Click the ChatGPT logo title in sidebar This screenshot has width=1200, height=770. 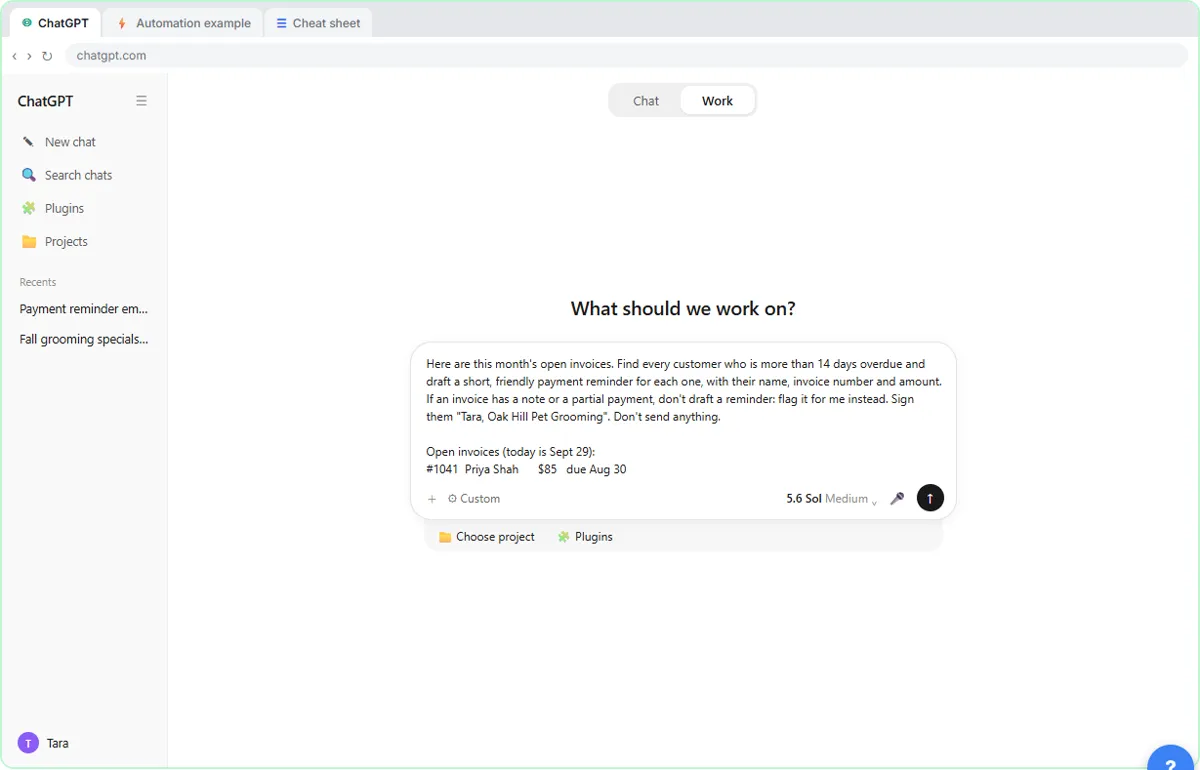click(x=45, y=101)
